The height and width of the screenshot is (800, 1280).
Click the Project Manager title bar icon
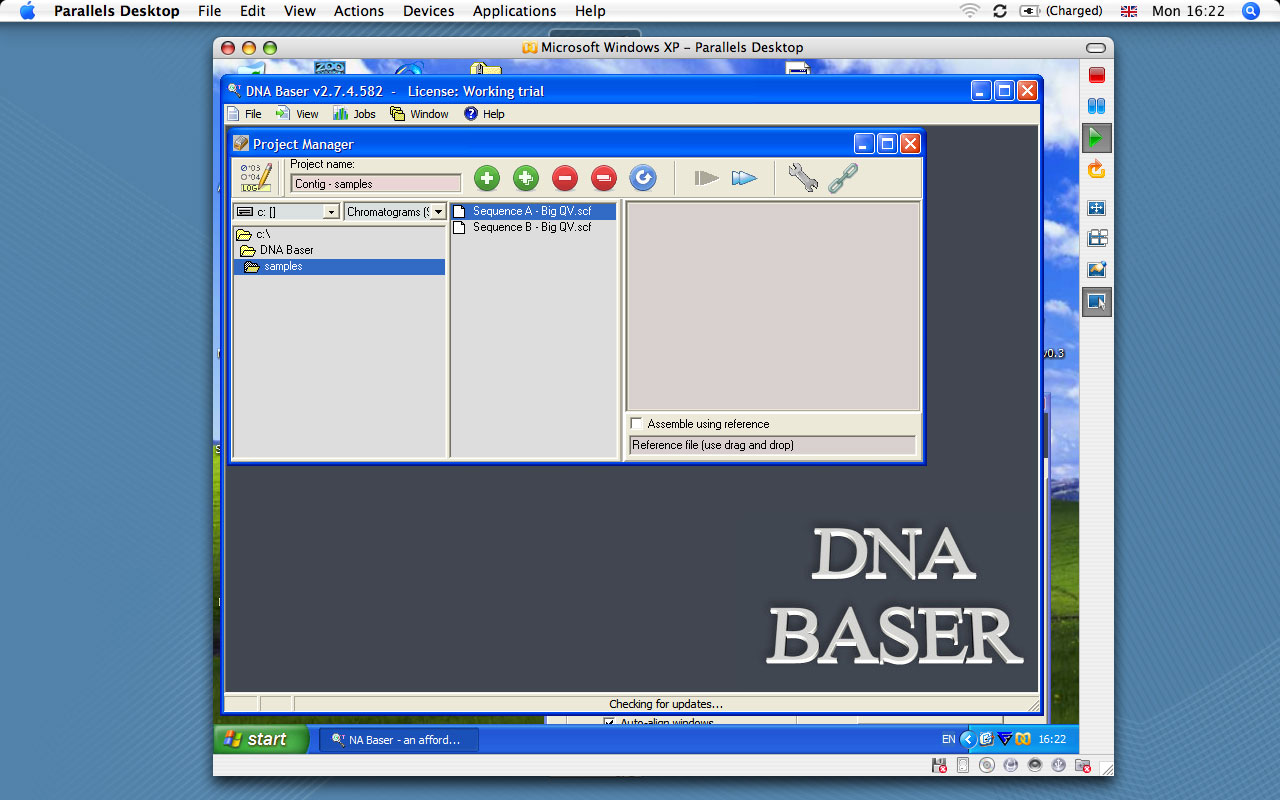coord(241,144)
